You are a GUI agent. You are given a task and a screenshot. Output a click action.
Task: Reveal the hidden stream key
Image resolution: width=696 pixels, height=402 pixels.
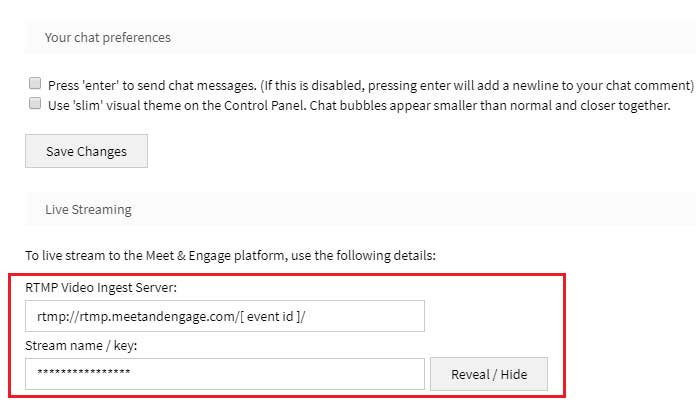[489, 374]
